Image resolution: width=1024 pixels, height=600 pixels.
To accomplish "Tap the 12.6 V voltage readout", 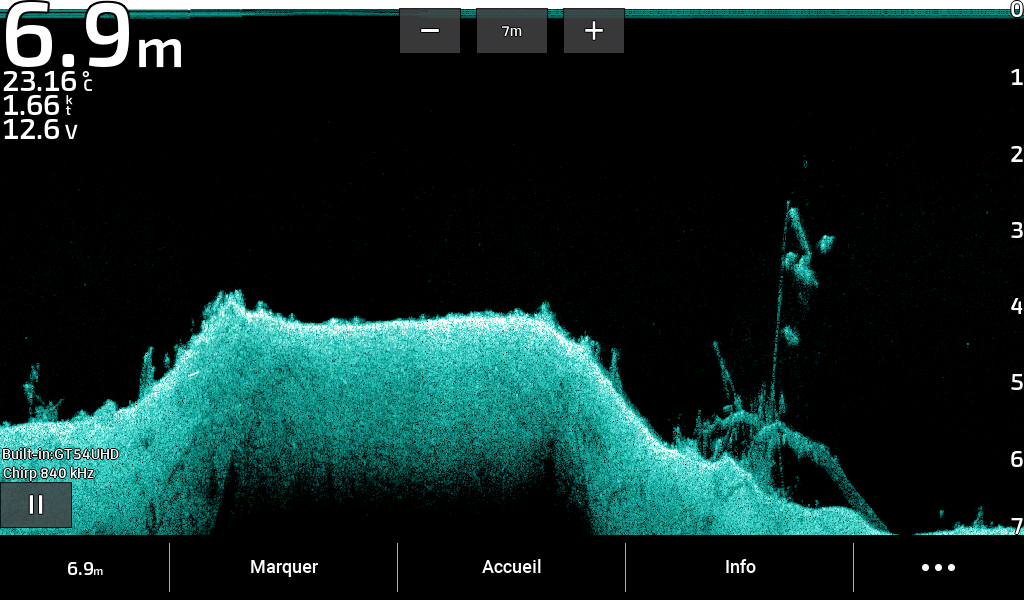I will tap(40, 130).
